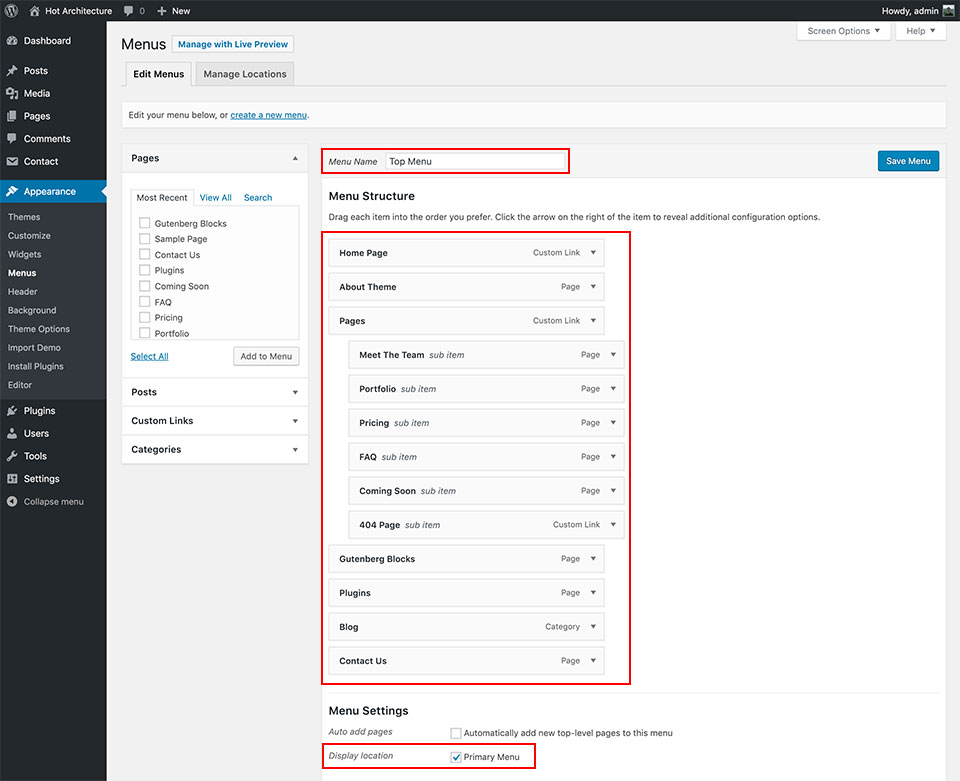This screenshot has height=781, width=960.
Task: Select the Search tab in Pages panel
Action: click(x=258, y=198)
